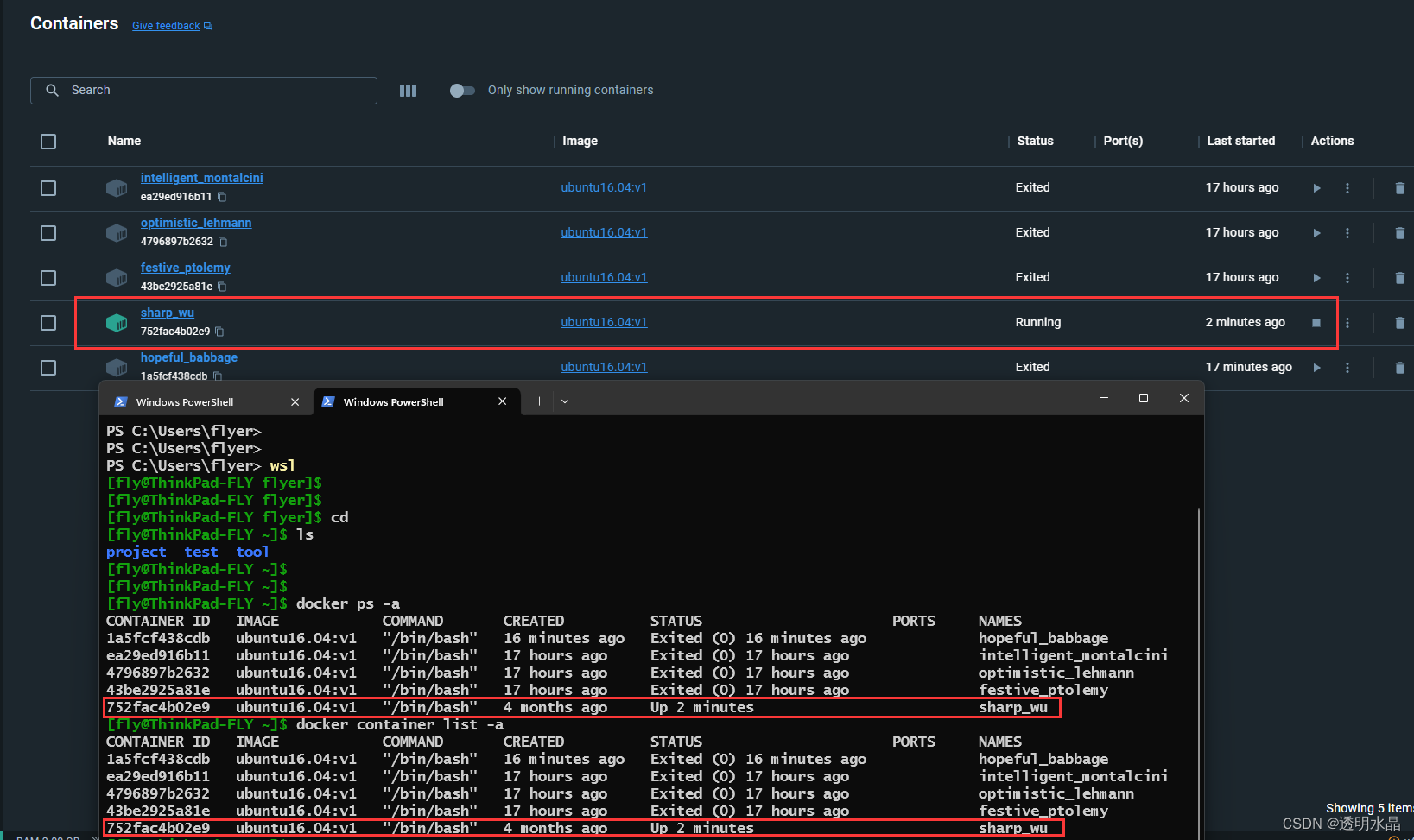Screen dimensions: 1414x840
Task: Delete the festive_ptolemy container
Action: 1399,278
